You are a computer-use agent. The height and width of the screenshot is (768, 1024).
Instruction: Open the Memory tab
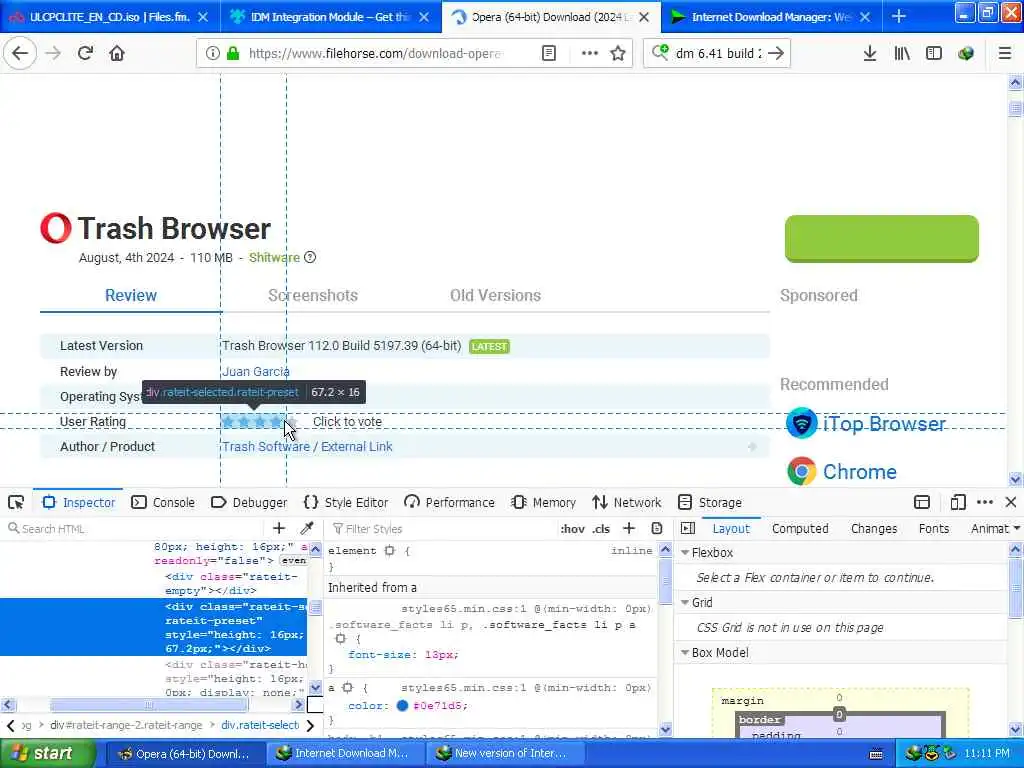[x=543, y=502]
